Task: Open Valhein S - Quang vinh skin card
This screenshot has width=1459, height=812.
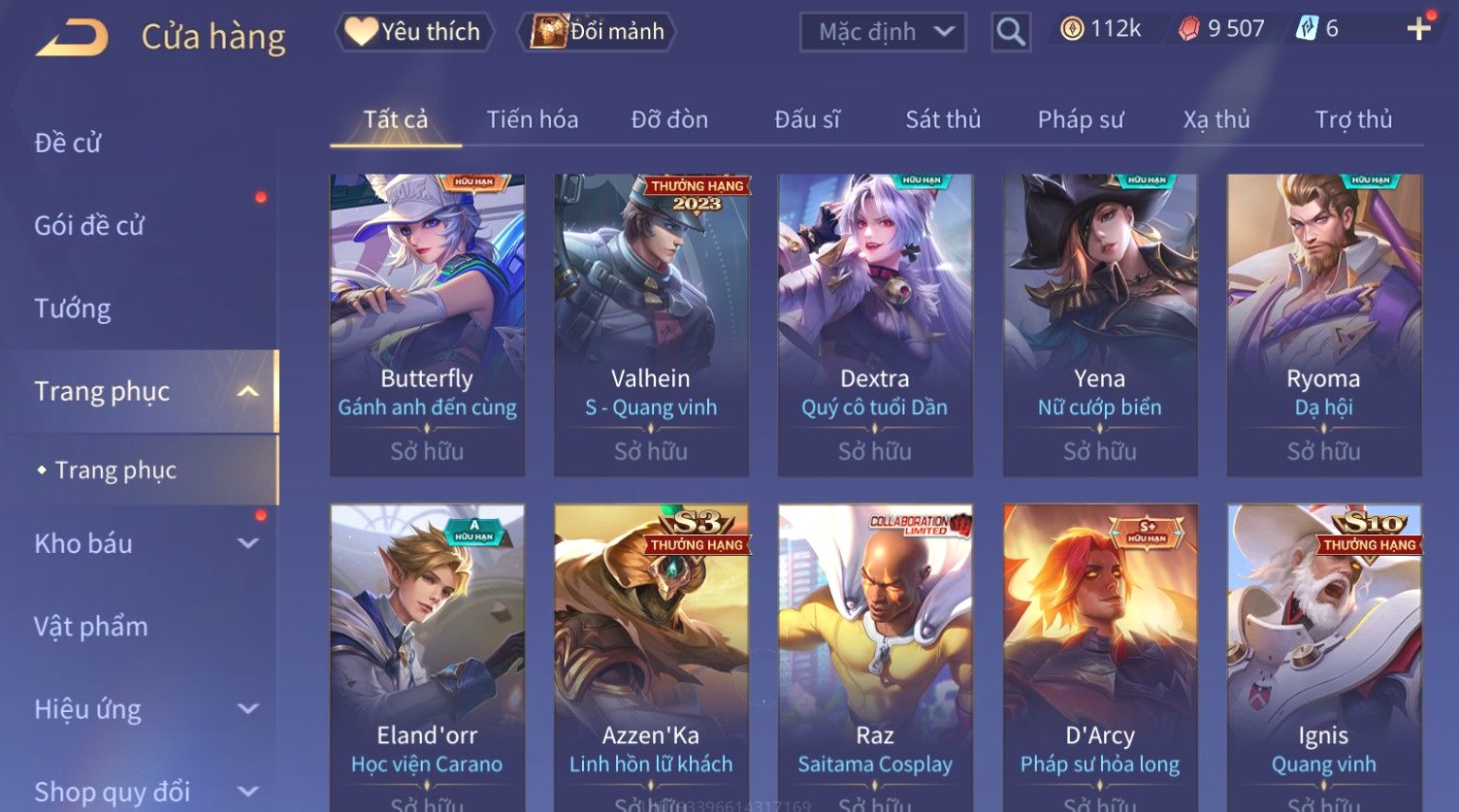Action: coord(651,325)
